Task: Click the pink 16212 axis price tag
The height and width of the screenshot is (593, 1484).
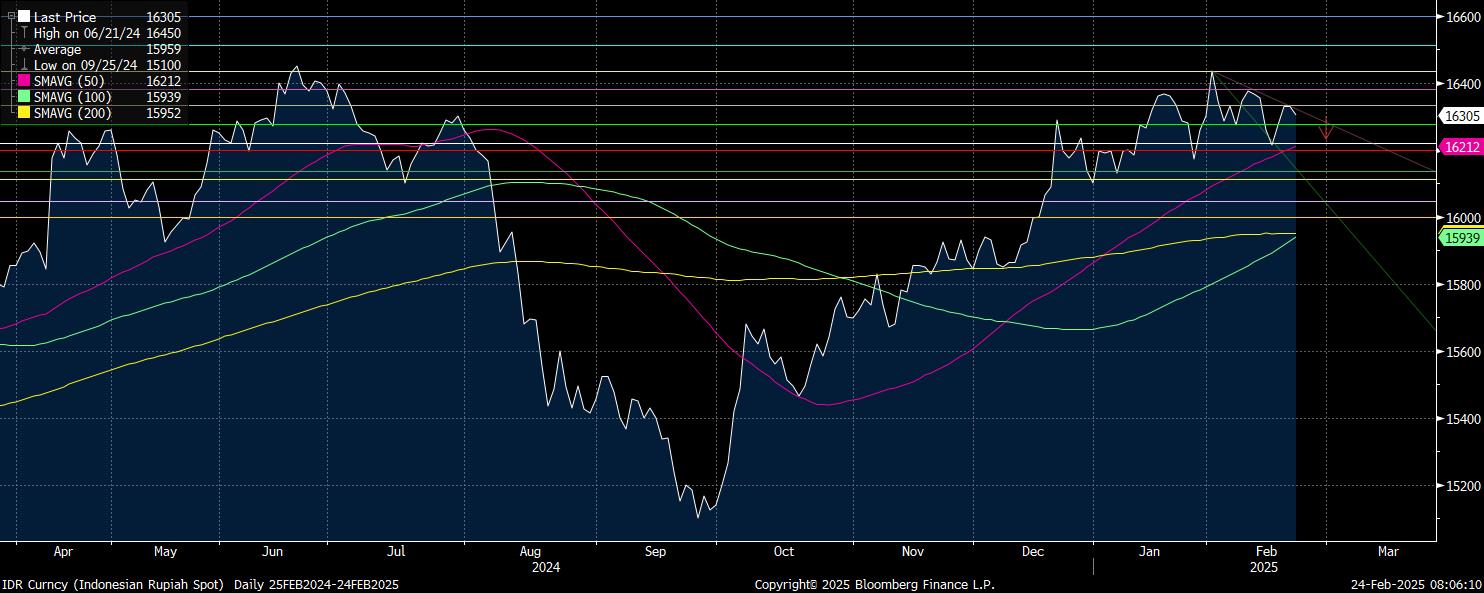Action: tap(1461, 147)
